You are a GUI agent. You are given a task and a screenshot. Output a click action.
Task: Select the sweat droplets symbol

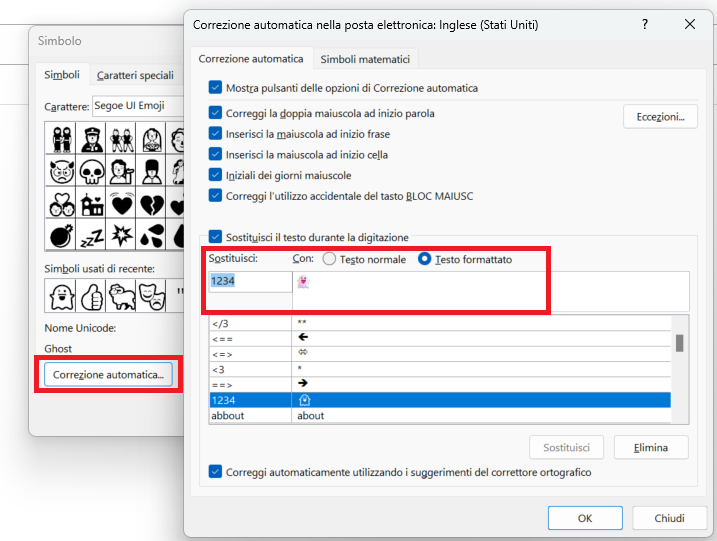pos(151,235)
